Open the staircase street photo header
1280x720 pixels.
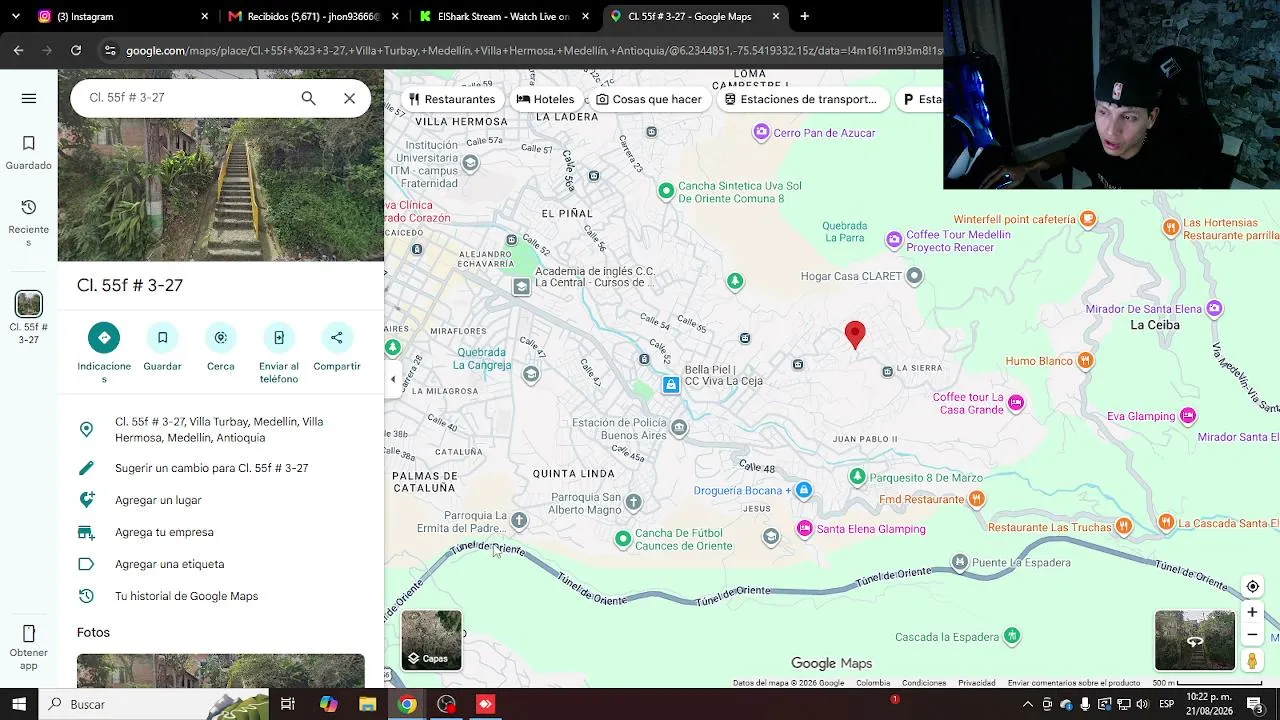[221, 190]
